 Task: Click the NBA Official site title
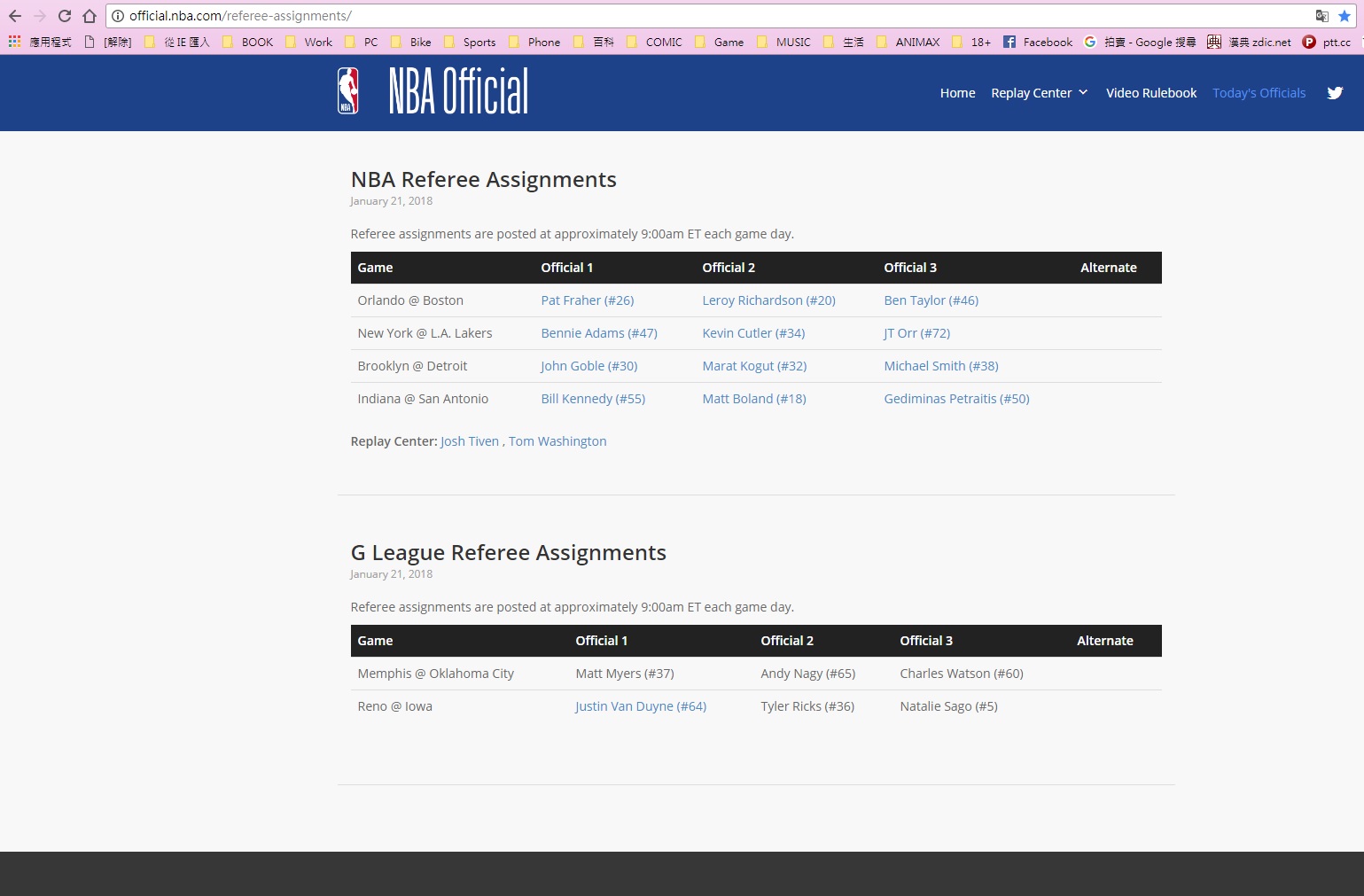[458, 91]
